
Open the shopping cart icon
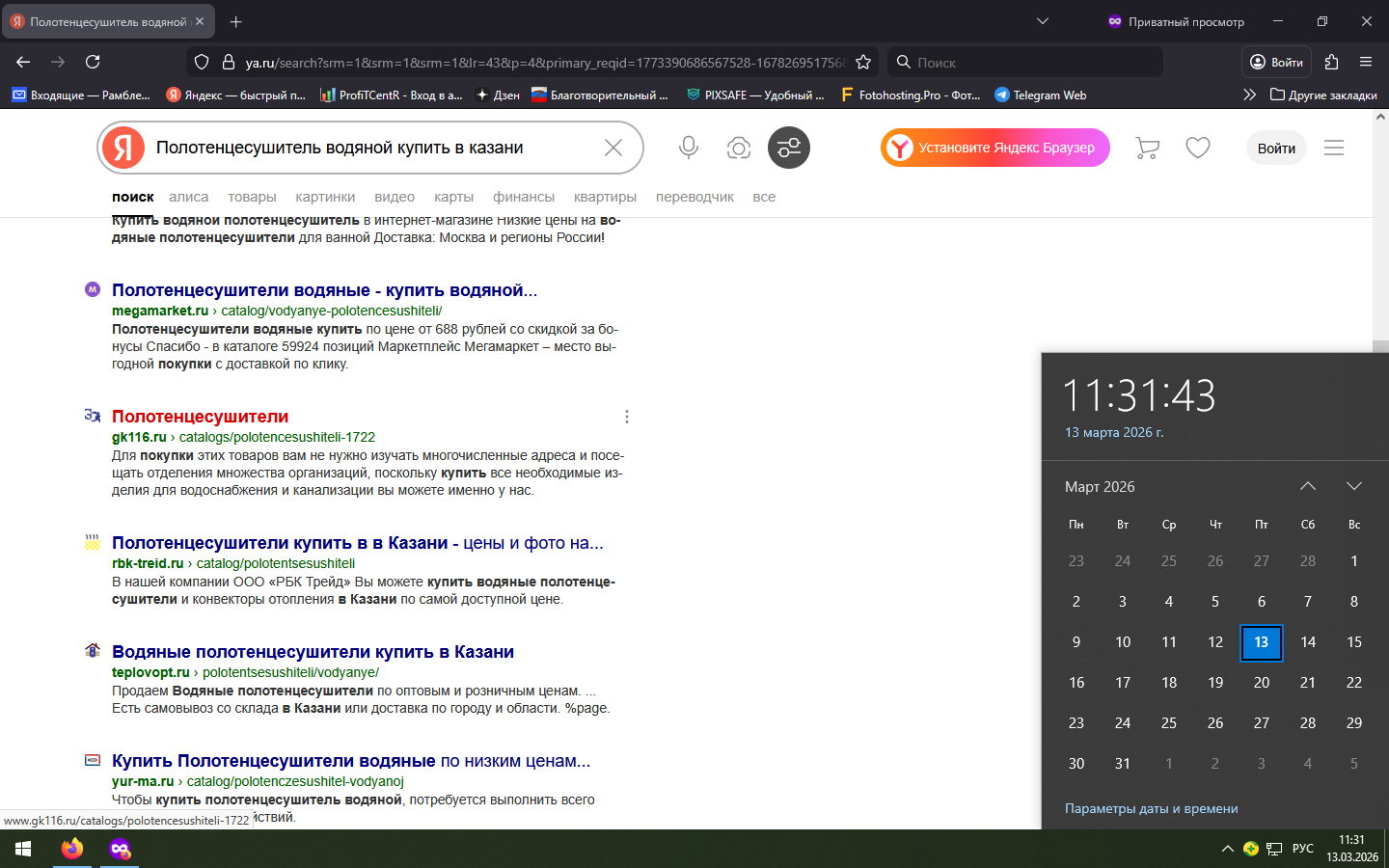pos(1147,148)
